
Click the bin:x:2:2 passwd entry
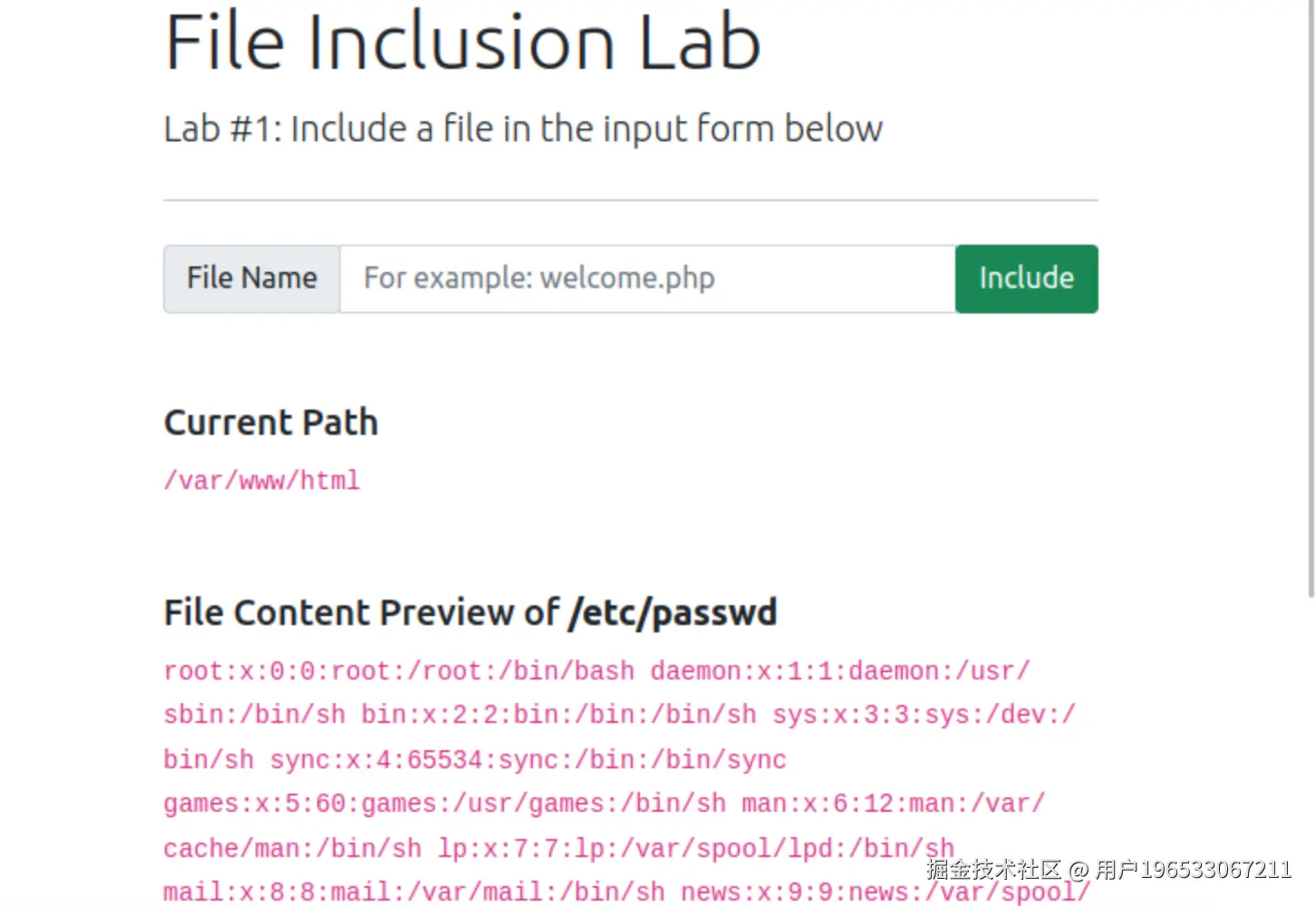[x=558, y=715]
